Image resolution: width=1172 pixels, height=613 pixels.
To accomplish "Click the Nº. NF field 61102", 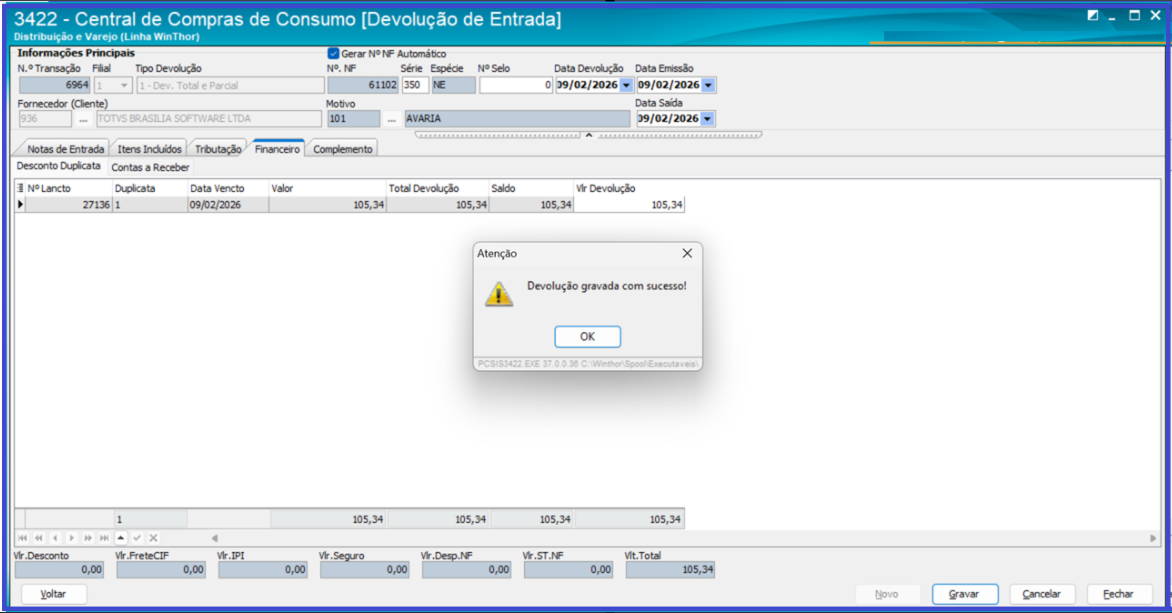I will click(x=363, y=85).
